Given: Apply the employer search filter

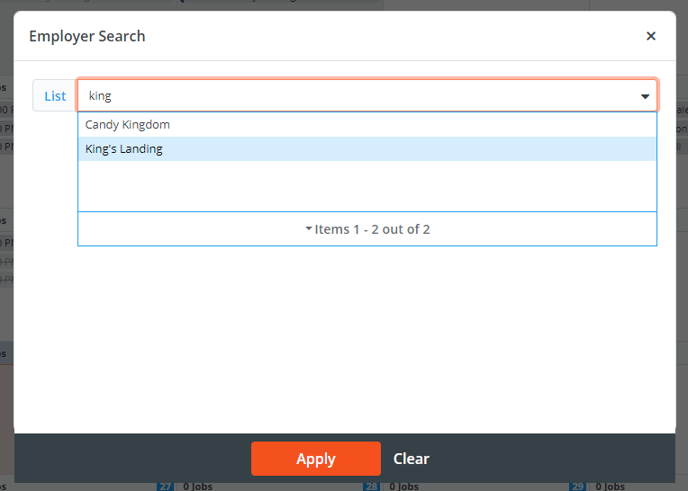Looking at the screenshot, I should (316, 459).
